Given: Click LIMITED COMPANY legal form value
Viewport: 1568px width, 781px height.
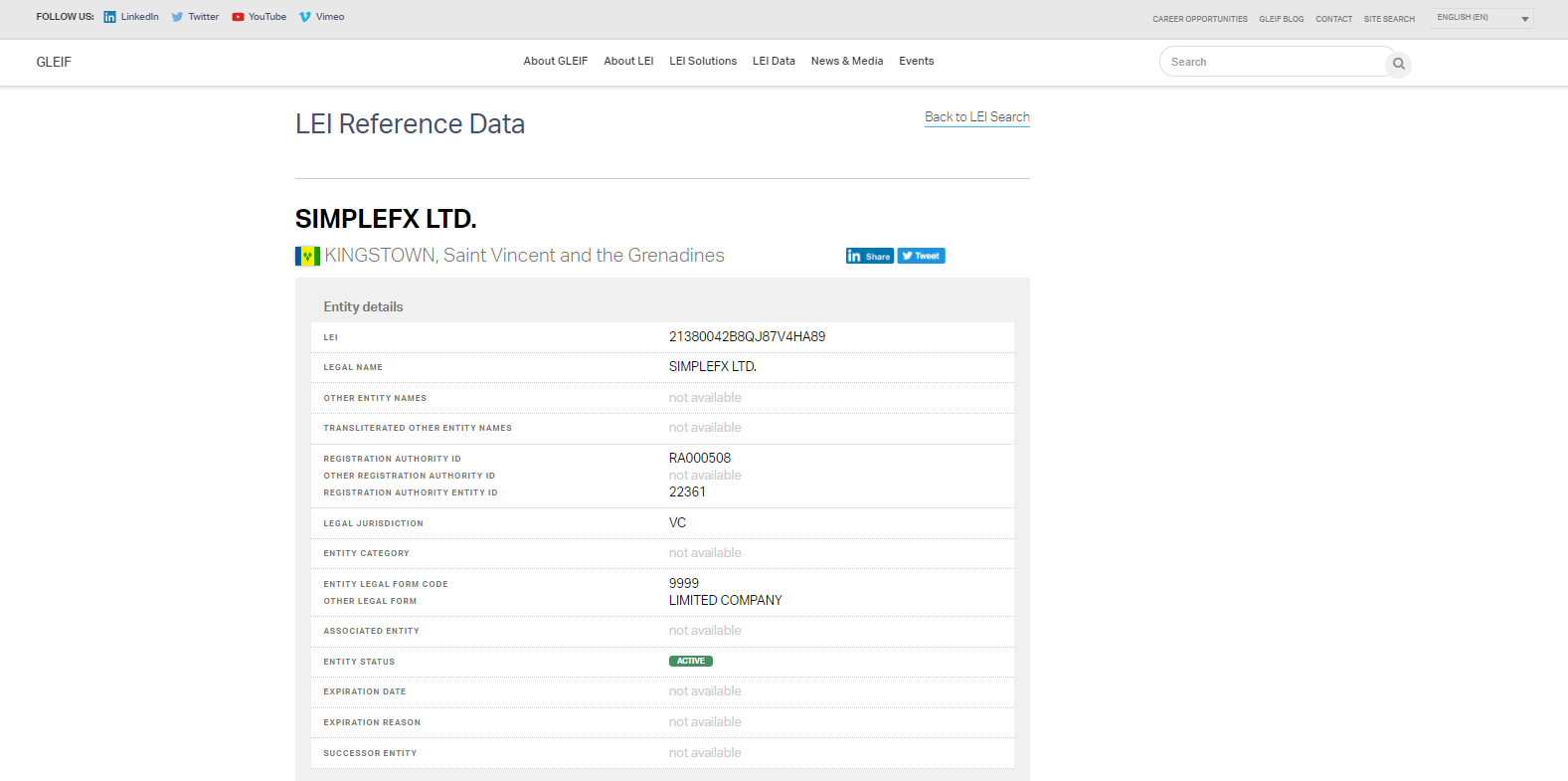Looking at the screenshot, I should [726, 600].
